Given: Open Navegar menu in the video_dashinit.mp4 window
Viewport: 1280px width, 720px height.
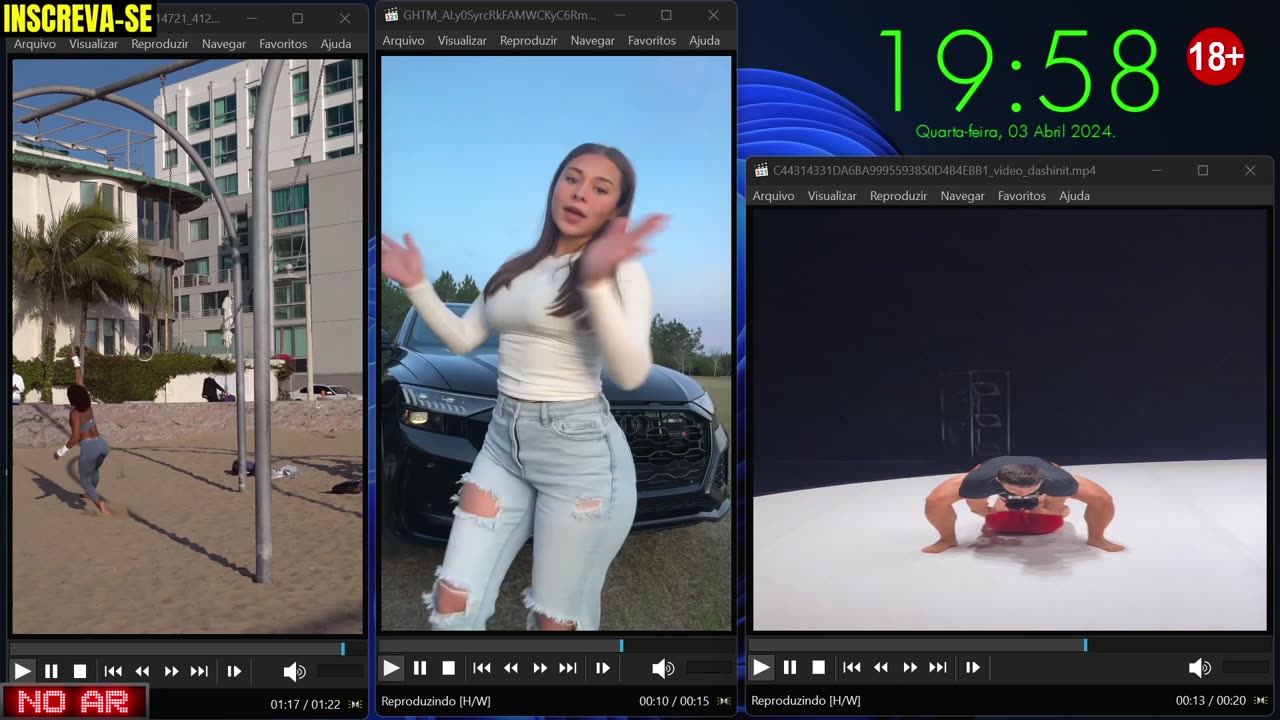Looking at the screenshot, I should [x=963, y=196].
